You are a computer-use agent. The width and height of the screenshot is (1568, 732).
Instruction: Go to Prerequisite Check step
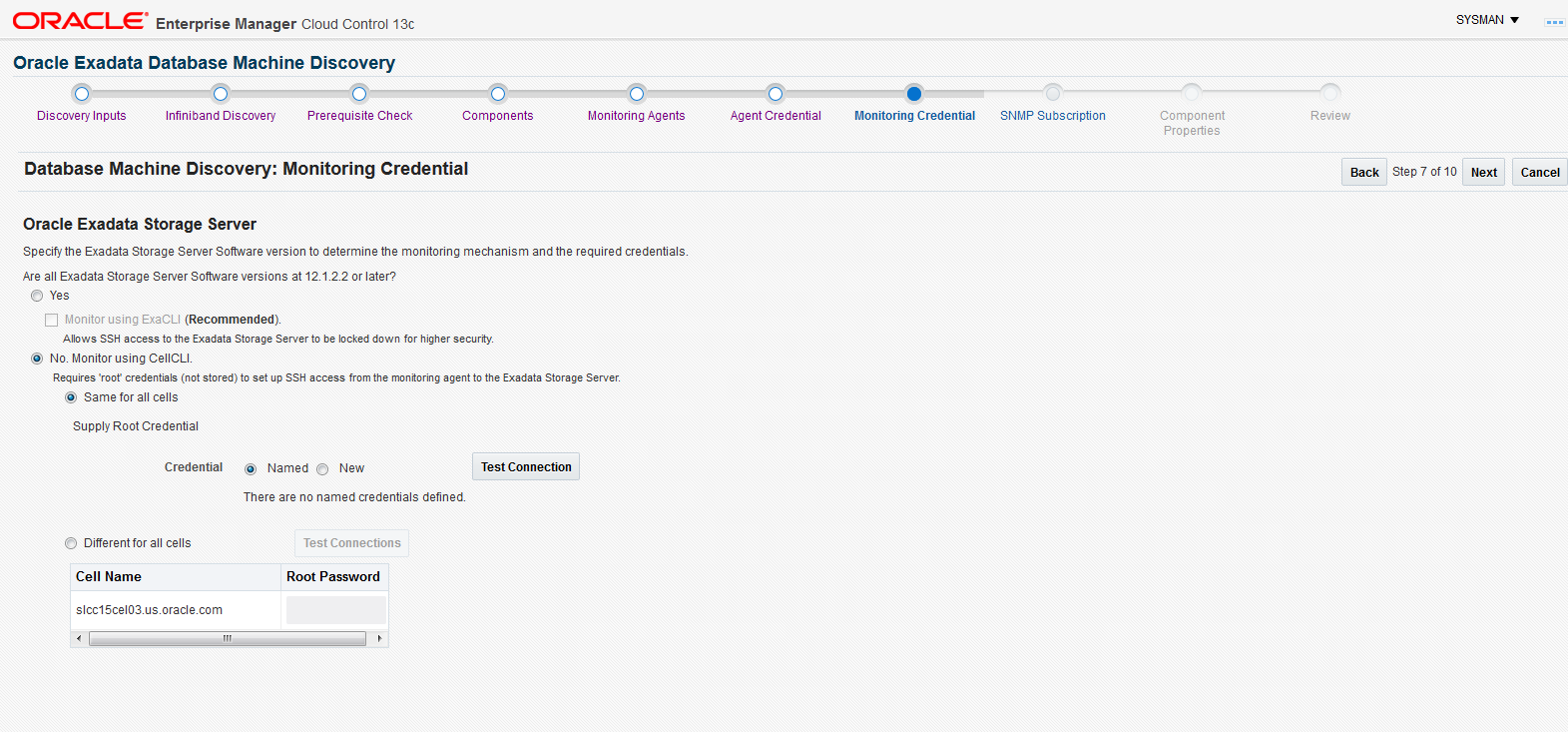[x=359, y=116]
